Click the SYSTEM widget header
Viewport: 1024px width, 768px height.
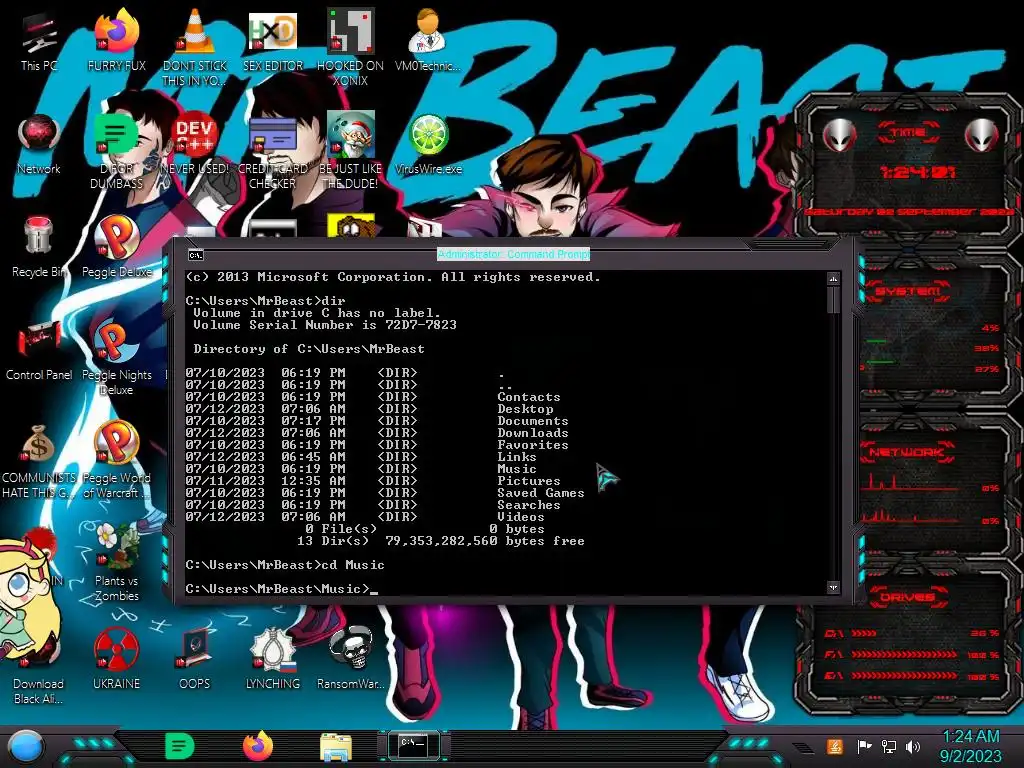point(908,291)
